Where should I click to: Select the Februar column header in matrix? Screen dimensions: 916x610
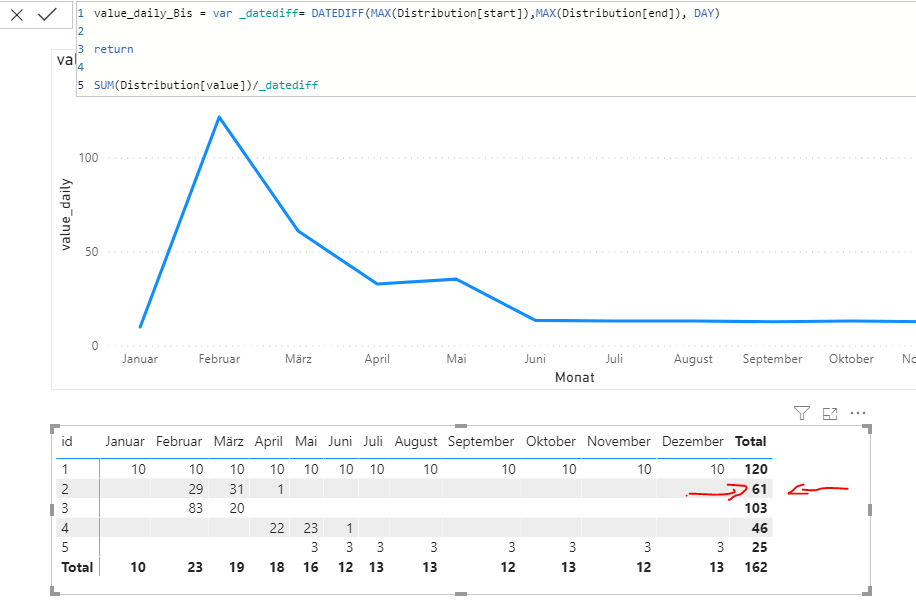tap(179, 441)
